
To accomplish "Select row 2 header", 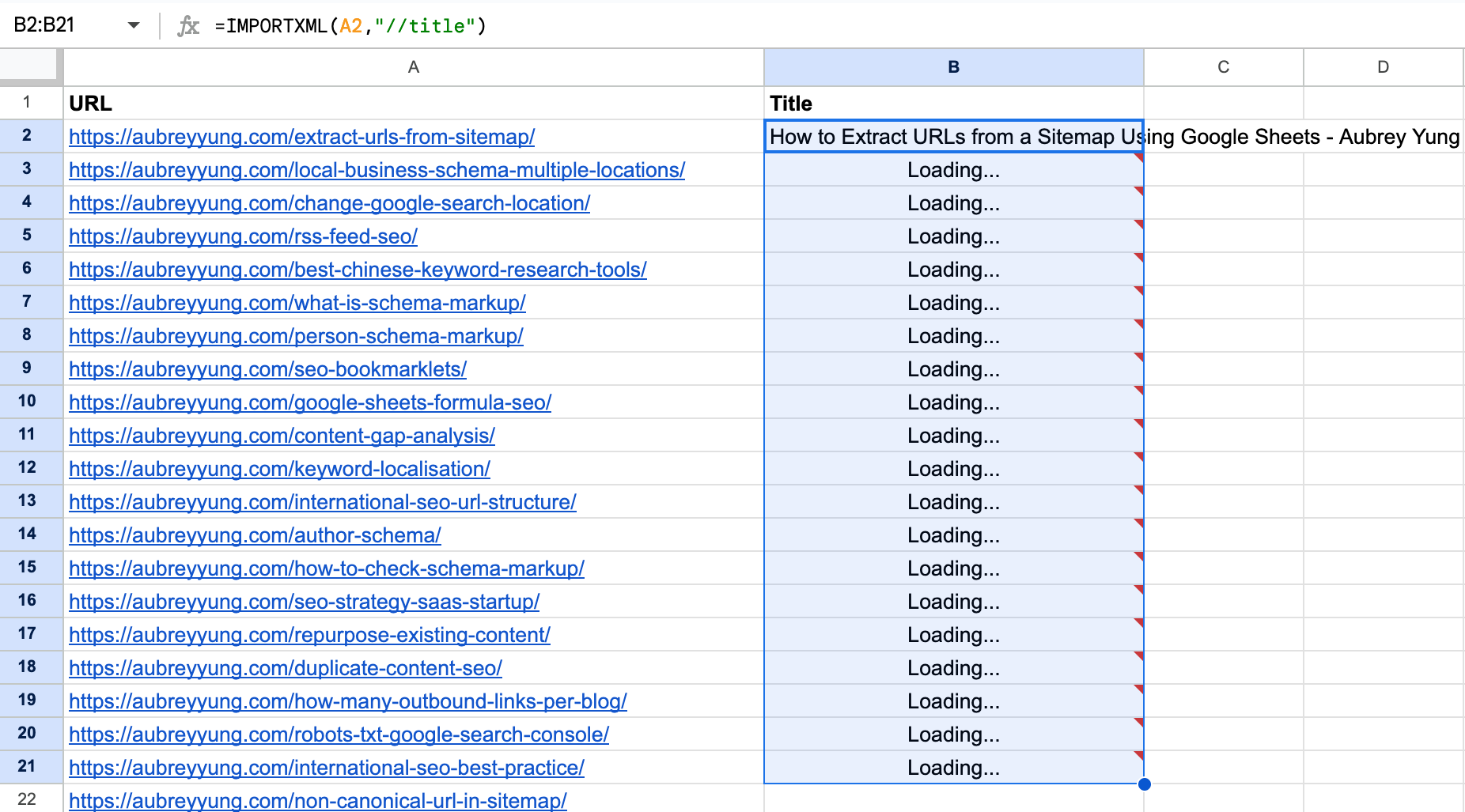I will (x=27, y=136).
